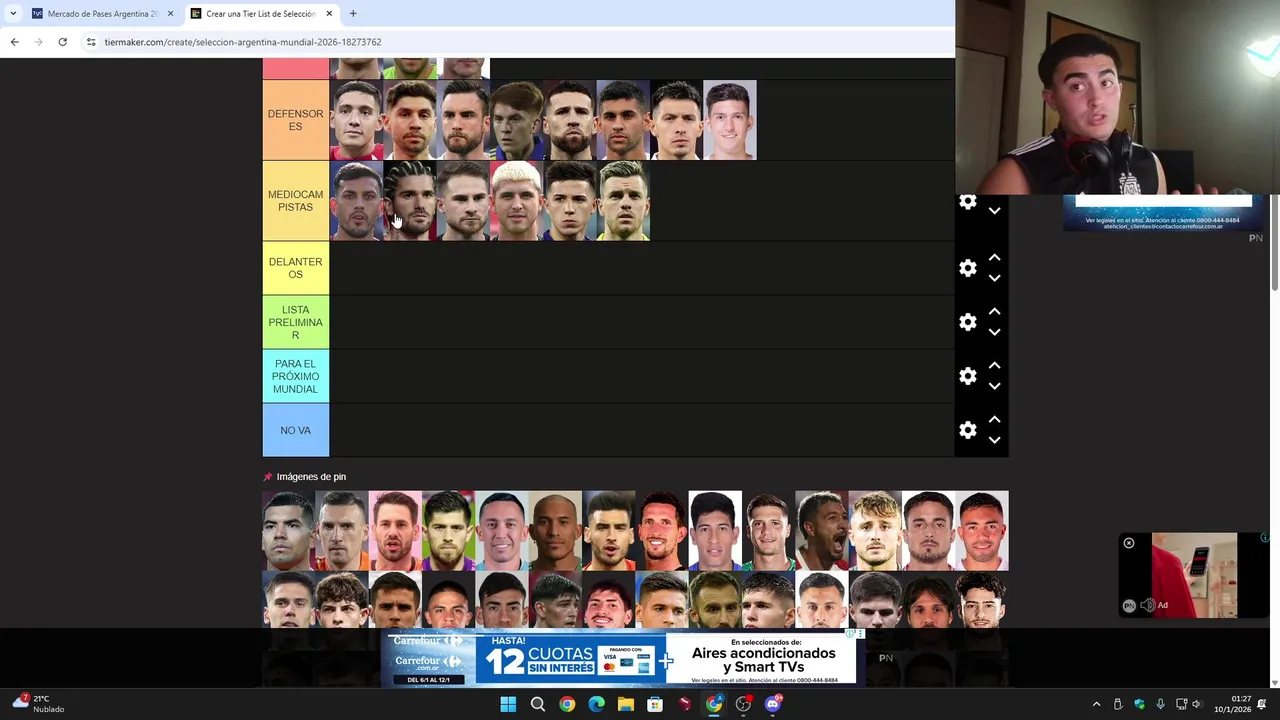Pick the player photo with pink background
The height and width of the screenshot is (720, 1280).
(x=395, y=530)
